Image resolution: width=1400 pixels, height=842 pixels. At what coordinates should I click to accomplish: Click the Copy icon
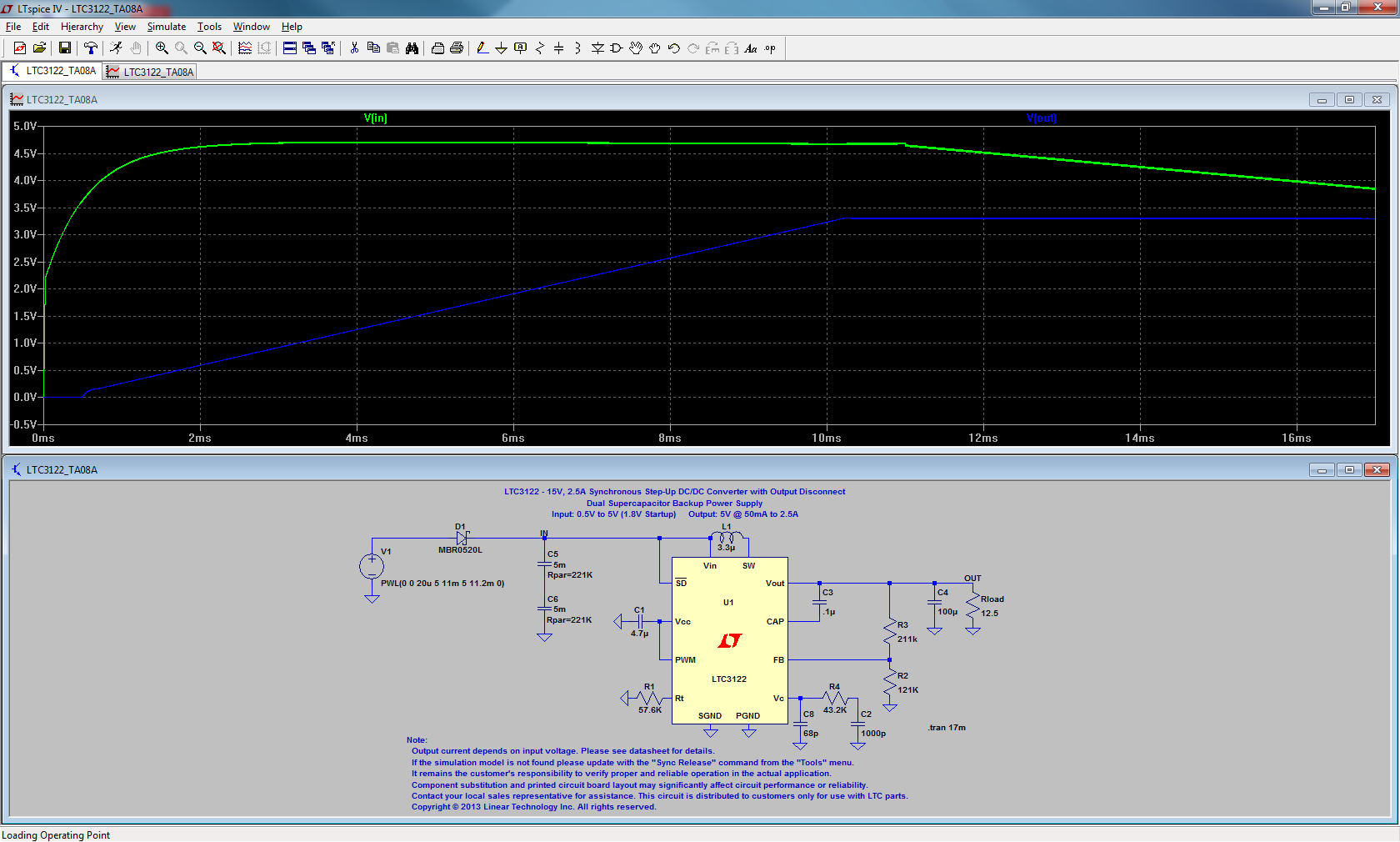point(373,48)
